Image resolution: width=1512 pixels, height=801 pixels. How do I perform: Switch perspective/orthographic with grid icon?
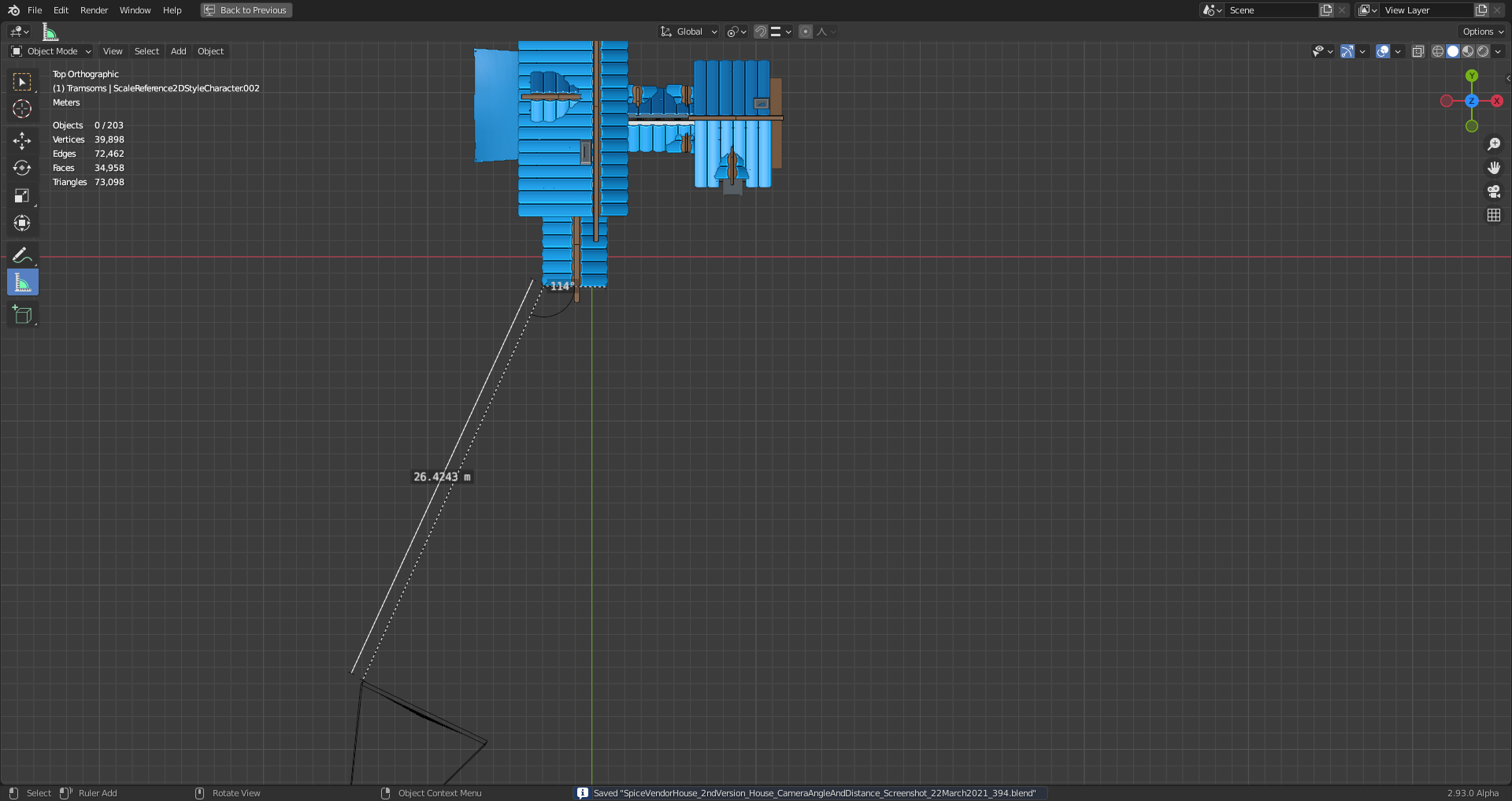[1493, 215]
